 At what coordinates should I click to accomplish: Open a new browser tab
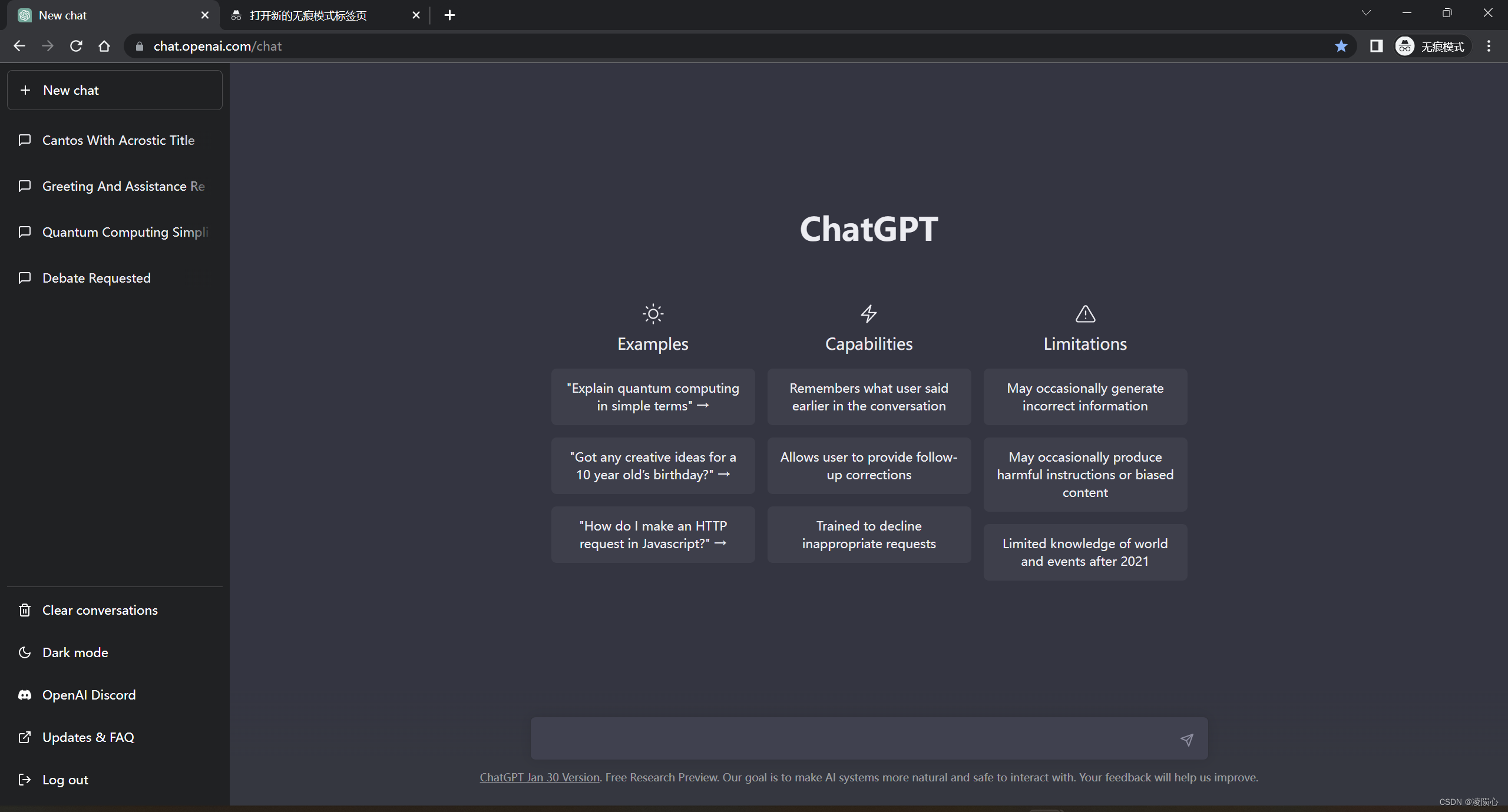coord(449,15)
